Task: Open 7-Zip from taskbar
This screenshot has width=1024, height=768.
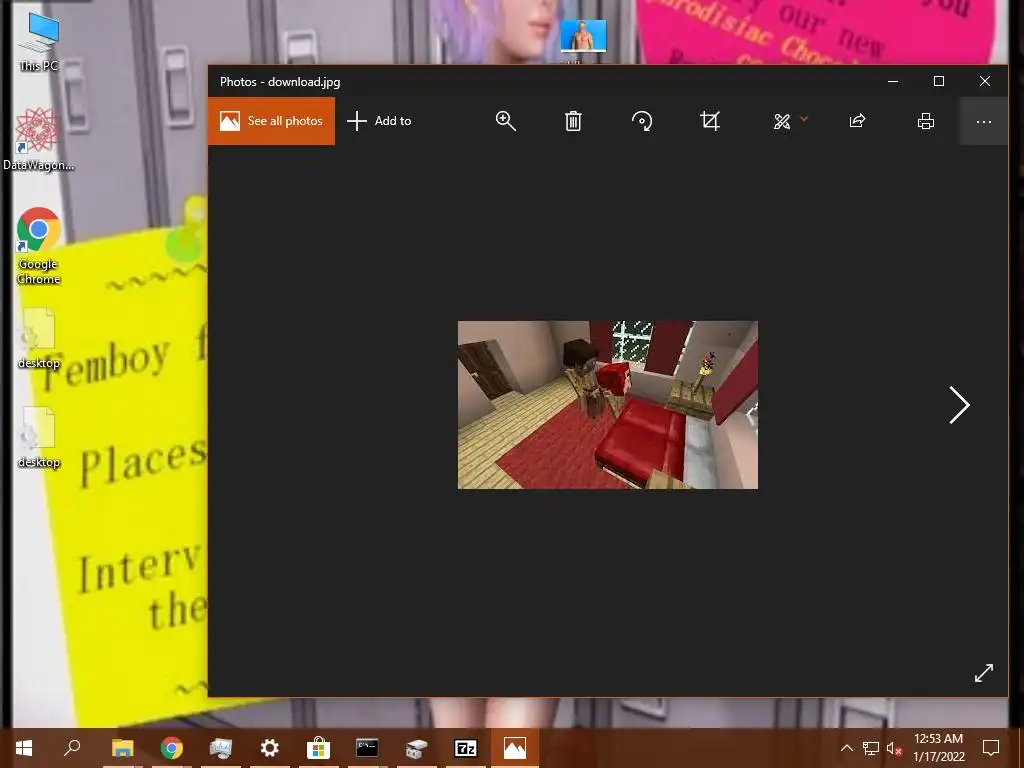Action: pyautogui.click(x=466, y=748)
